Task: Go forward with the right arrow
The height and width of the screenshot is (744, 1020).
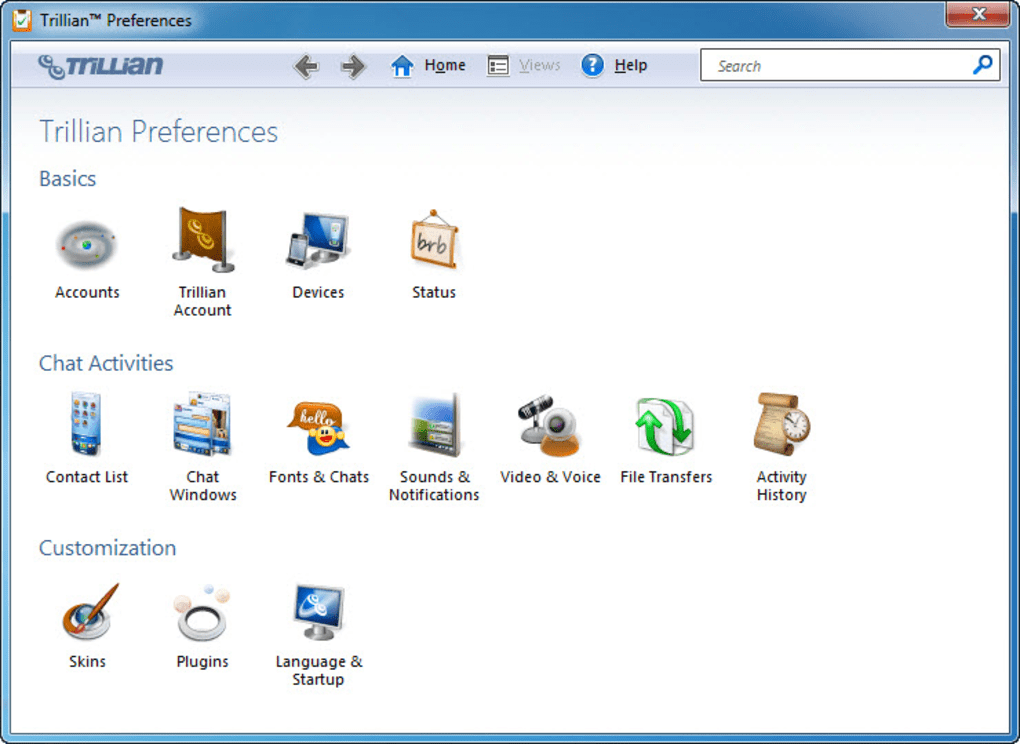Action: (353, 66)
